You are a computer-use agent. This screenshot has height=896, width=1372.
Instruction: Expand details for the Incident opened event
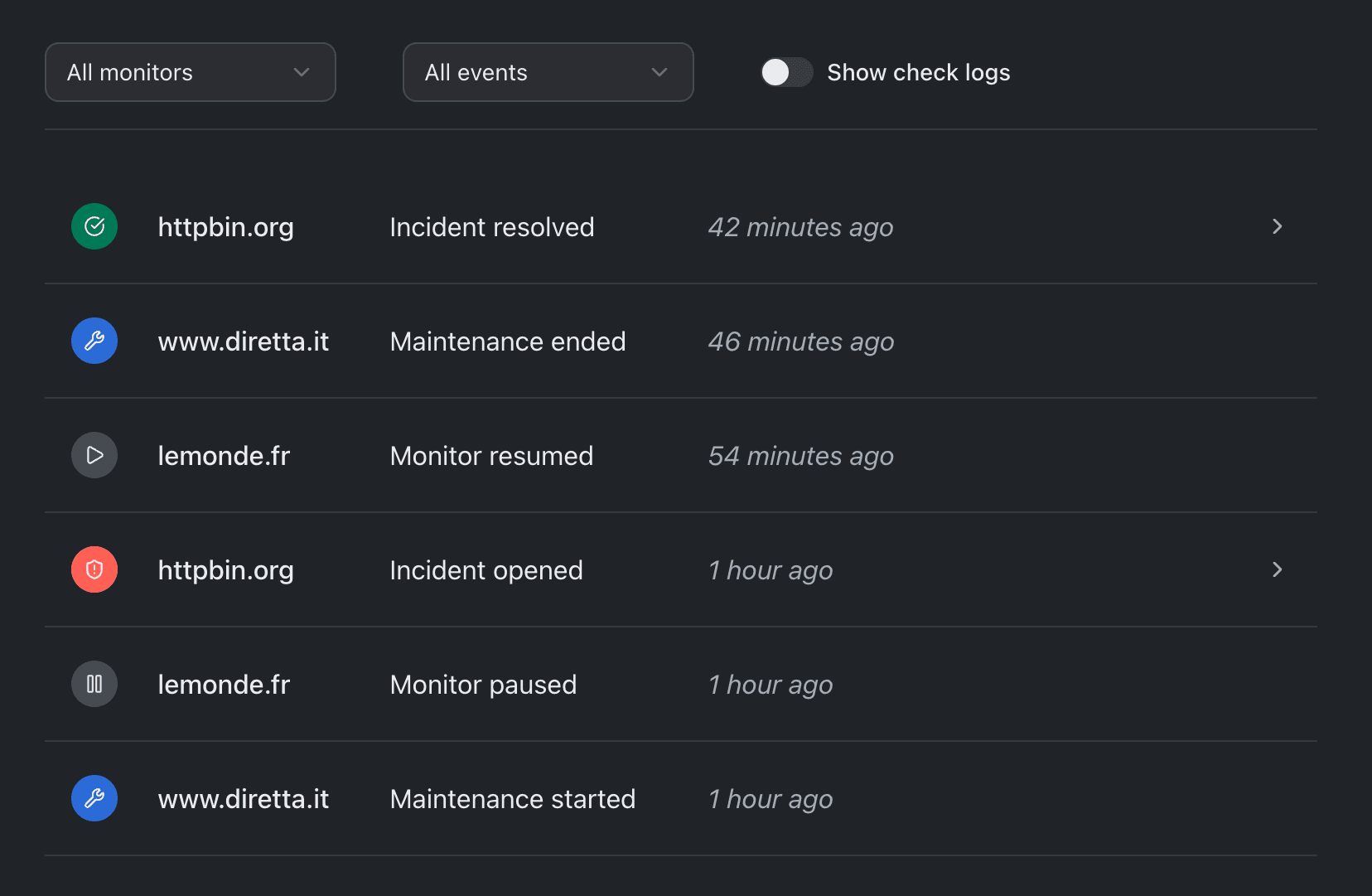pyautogui.click(x=1277, y=569)
